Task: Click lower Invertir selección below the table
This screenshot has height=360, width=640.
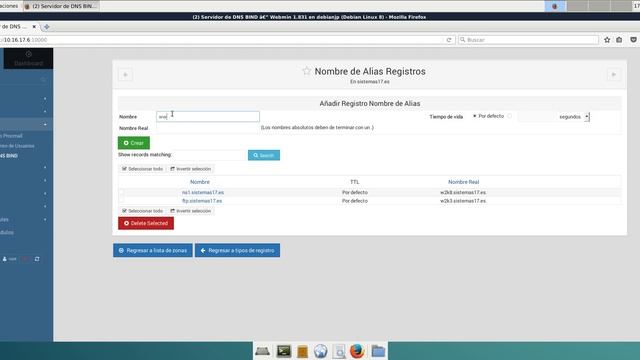Action: point(191,211)
